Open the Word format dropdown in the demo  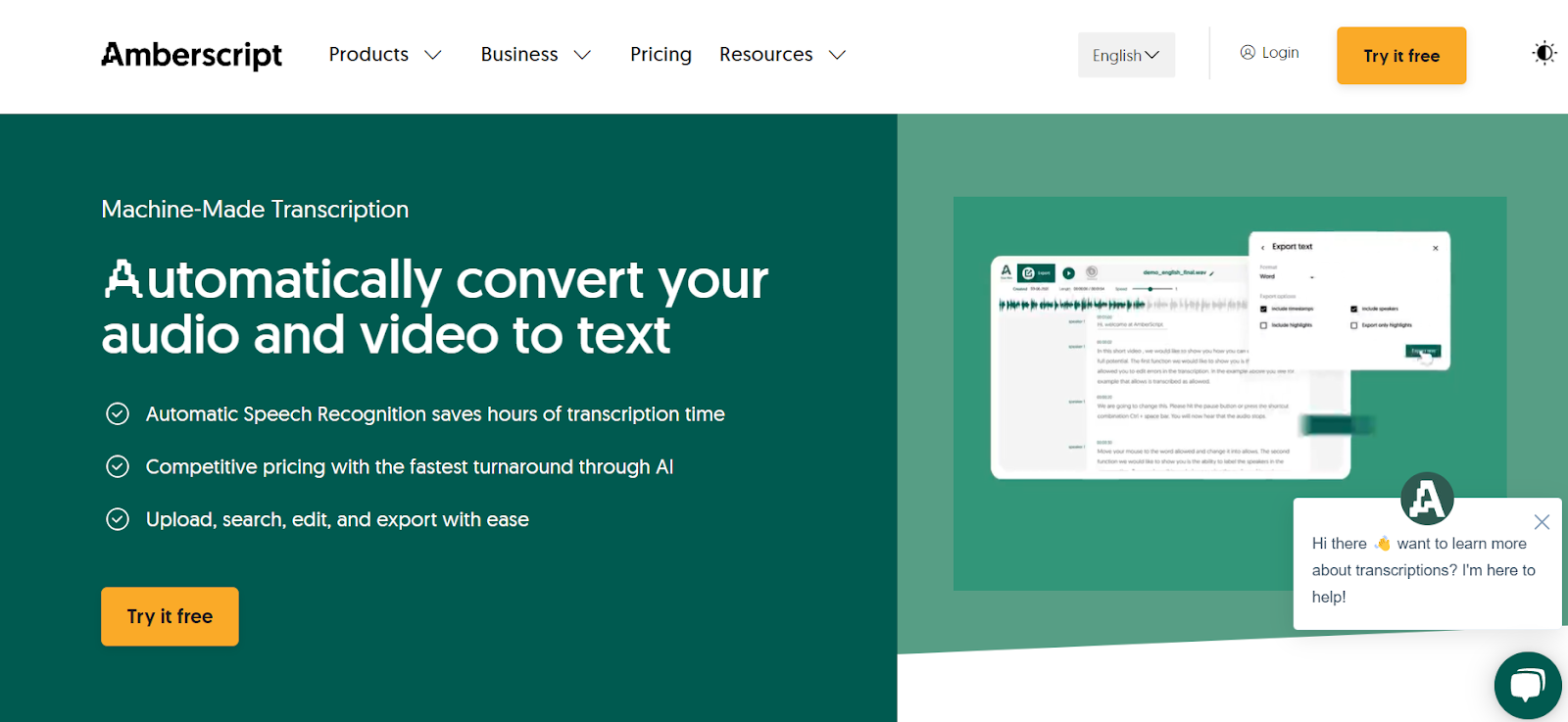1286,277
